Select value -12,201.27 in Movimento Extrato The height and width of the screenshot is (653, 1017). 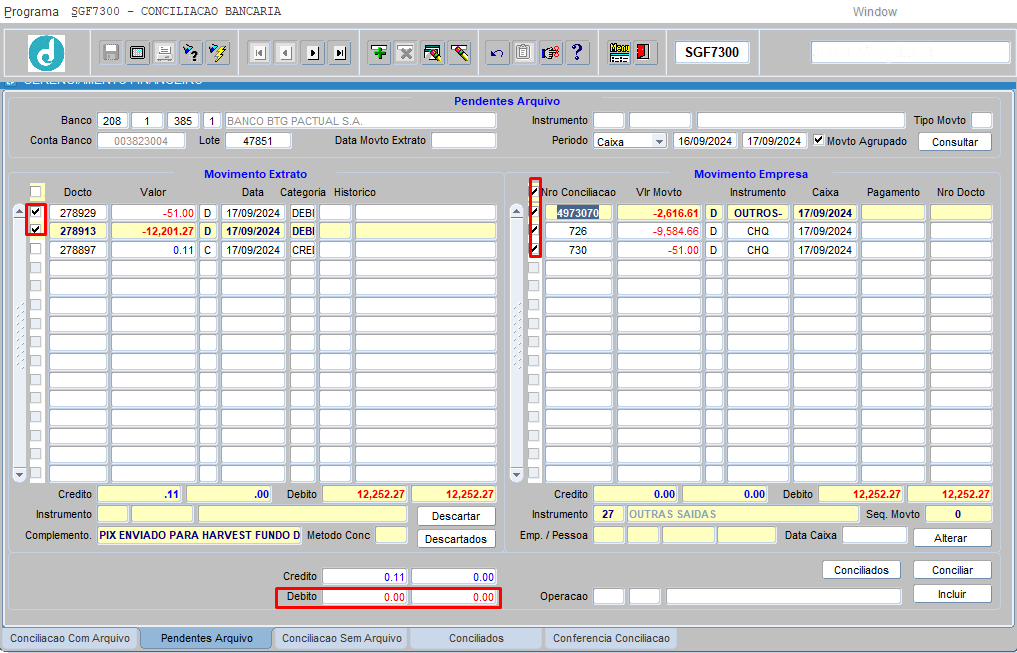coord(154,231)
